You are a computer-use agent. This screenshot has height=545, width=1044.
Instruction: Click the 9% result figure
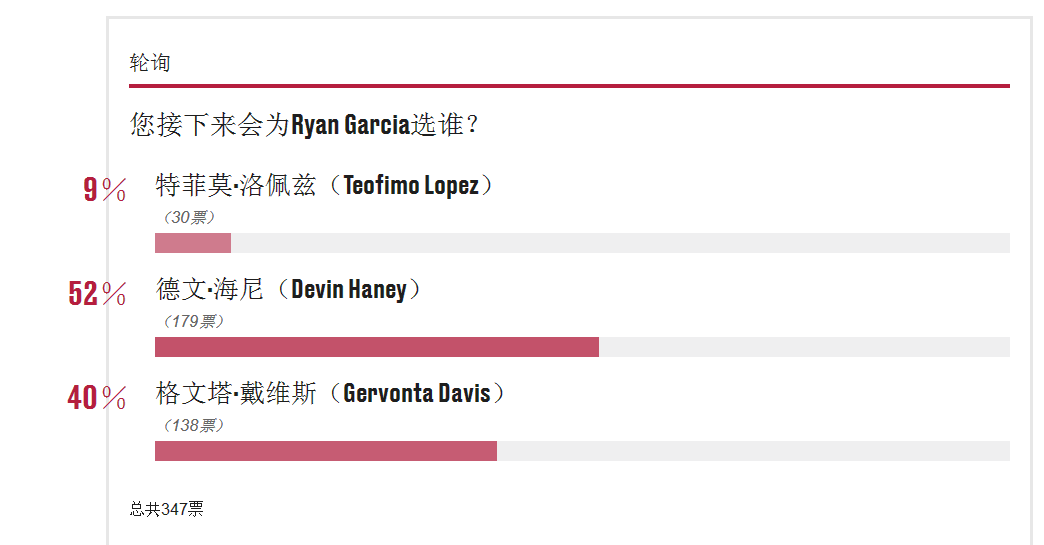pos(105,190)
